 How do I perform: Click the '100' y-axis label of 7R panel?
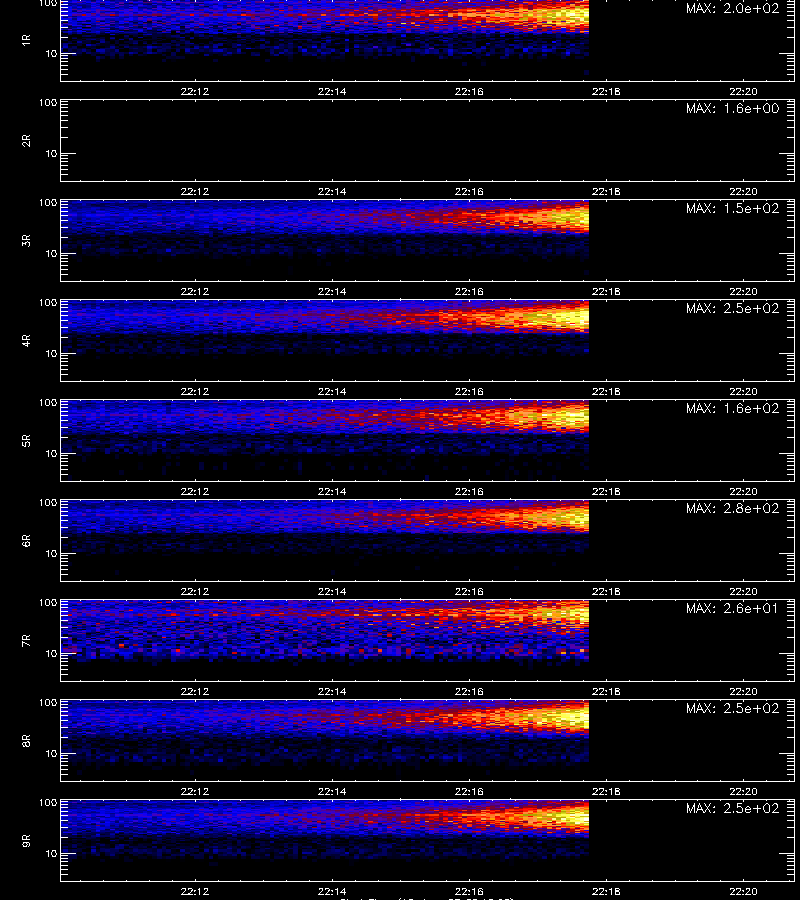tap(48, 603)
